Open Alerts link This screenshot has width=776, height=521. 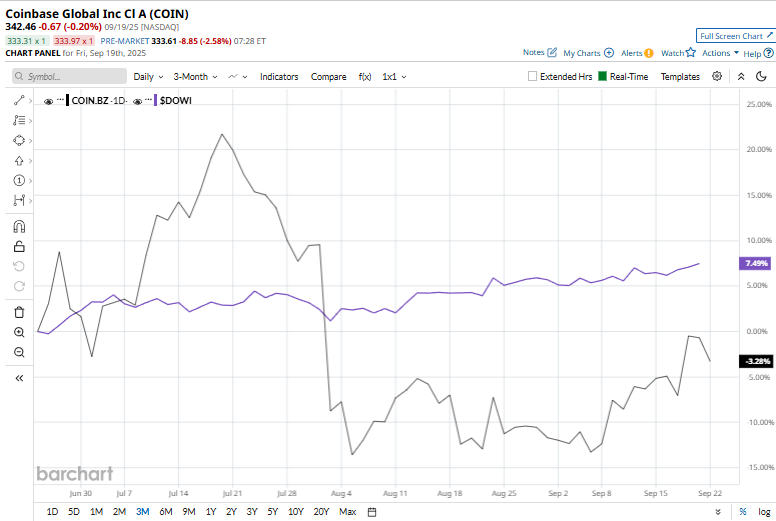[x=637, y=53]
